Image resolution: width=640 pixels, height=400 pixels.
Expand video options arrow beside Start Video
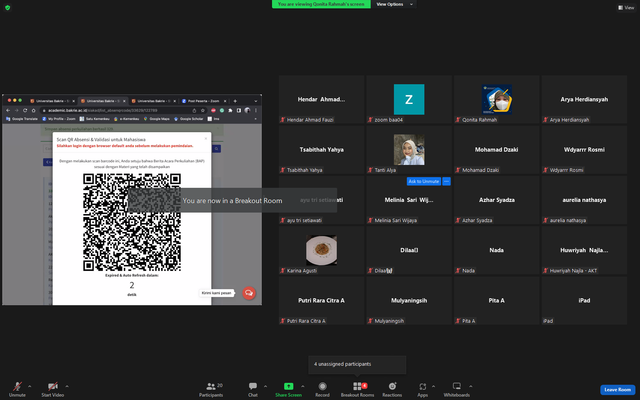coord(67,386)
